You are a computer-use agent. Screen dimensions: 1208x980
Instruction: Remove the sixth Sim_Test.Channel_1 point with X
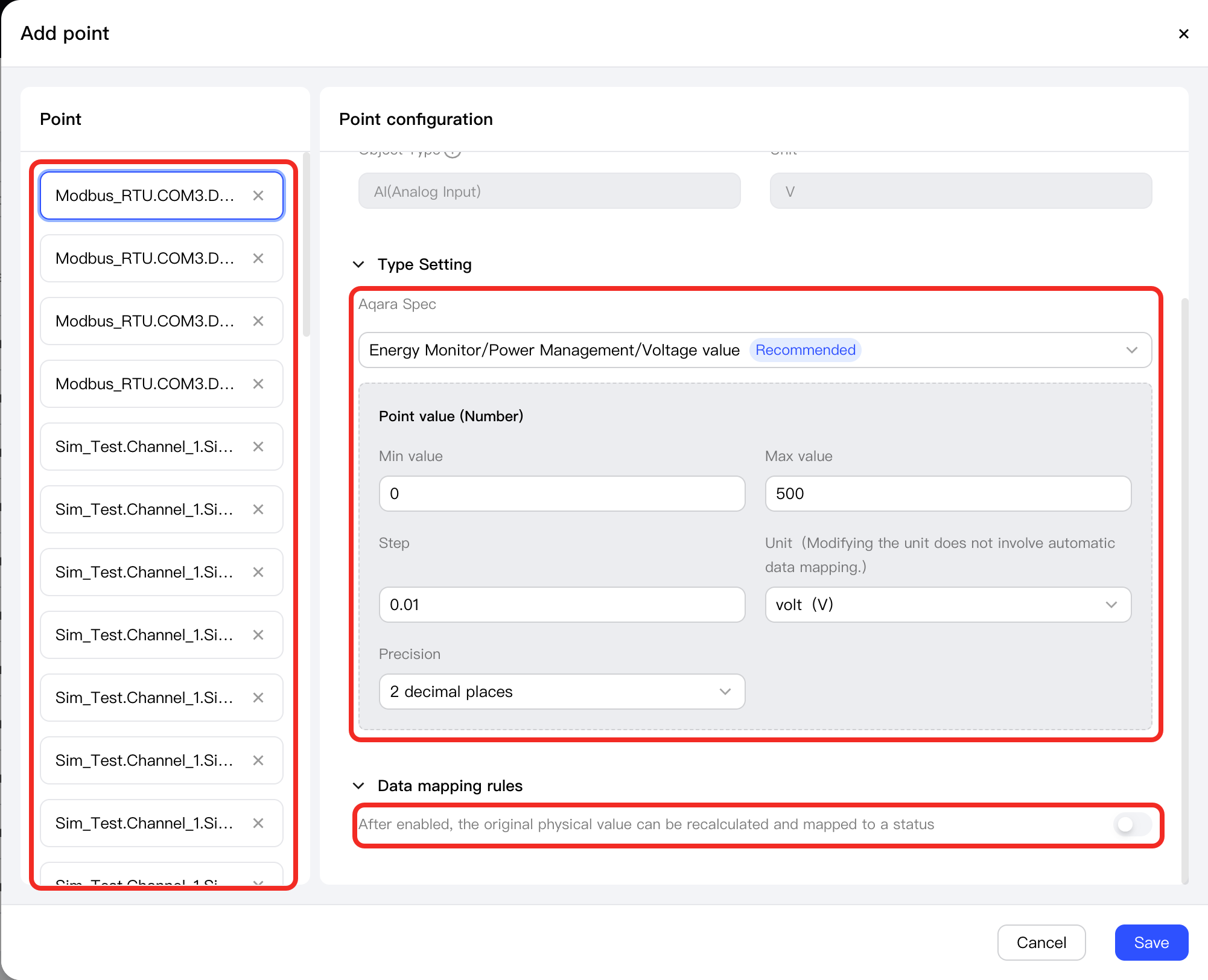(258, 760)
